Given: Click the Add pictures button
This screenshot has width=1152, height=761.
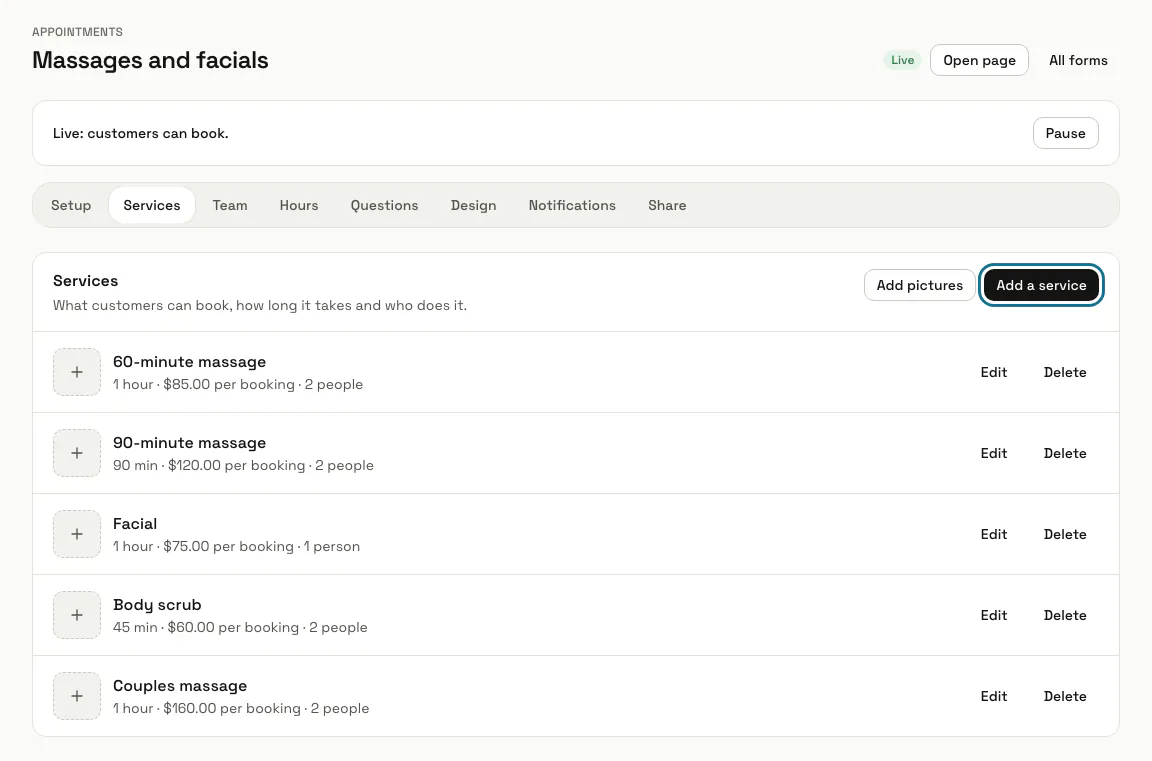Looking at the screenshot, I should pyautogui.click(x=919, y=285).
